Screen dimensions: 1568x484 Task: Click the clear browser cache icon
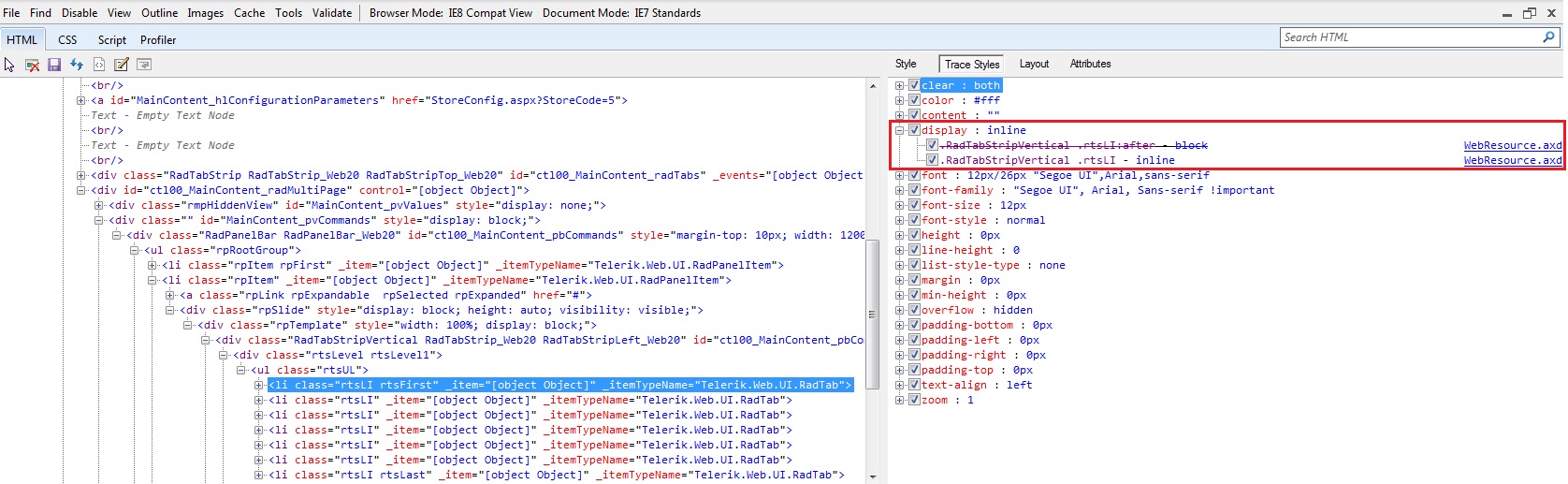pos(32,65)
